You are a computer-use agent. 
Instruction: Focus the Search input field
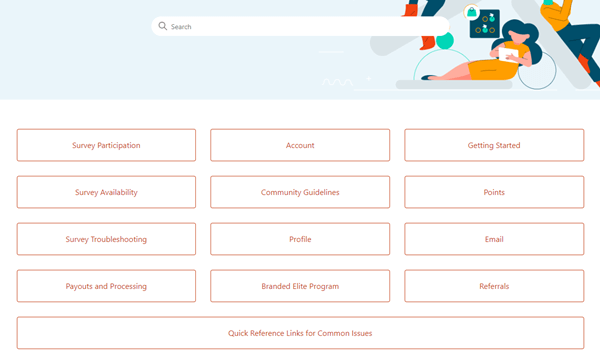click(300, 26)
